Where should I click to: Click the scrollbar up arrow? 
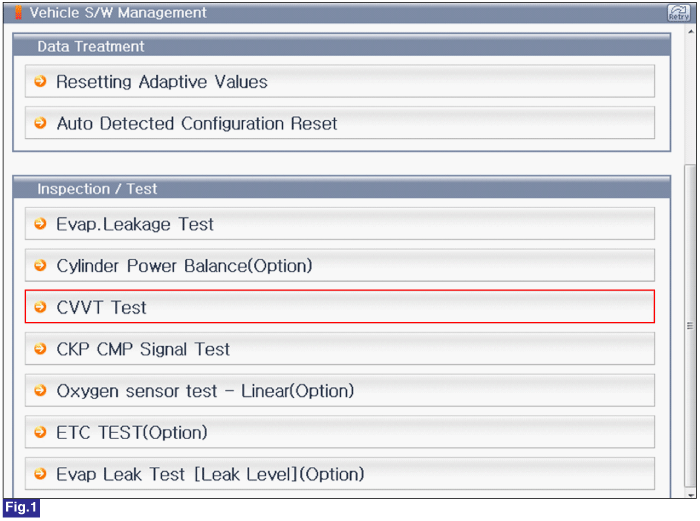pos(691,32)
